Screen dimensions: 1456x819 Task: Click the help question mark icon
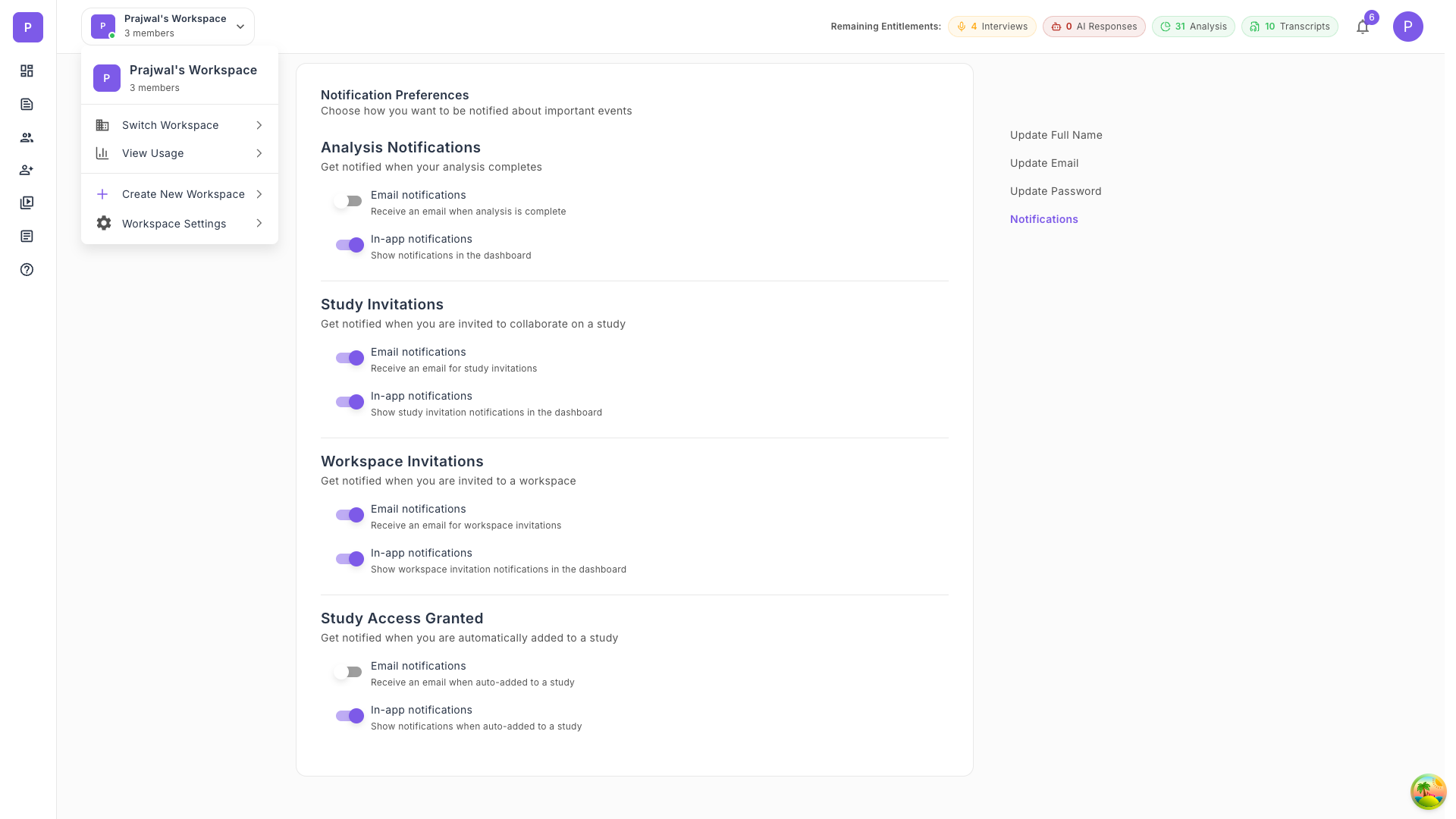(x=27, y=269)
